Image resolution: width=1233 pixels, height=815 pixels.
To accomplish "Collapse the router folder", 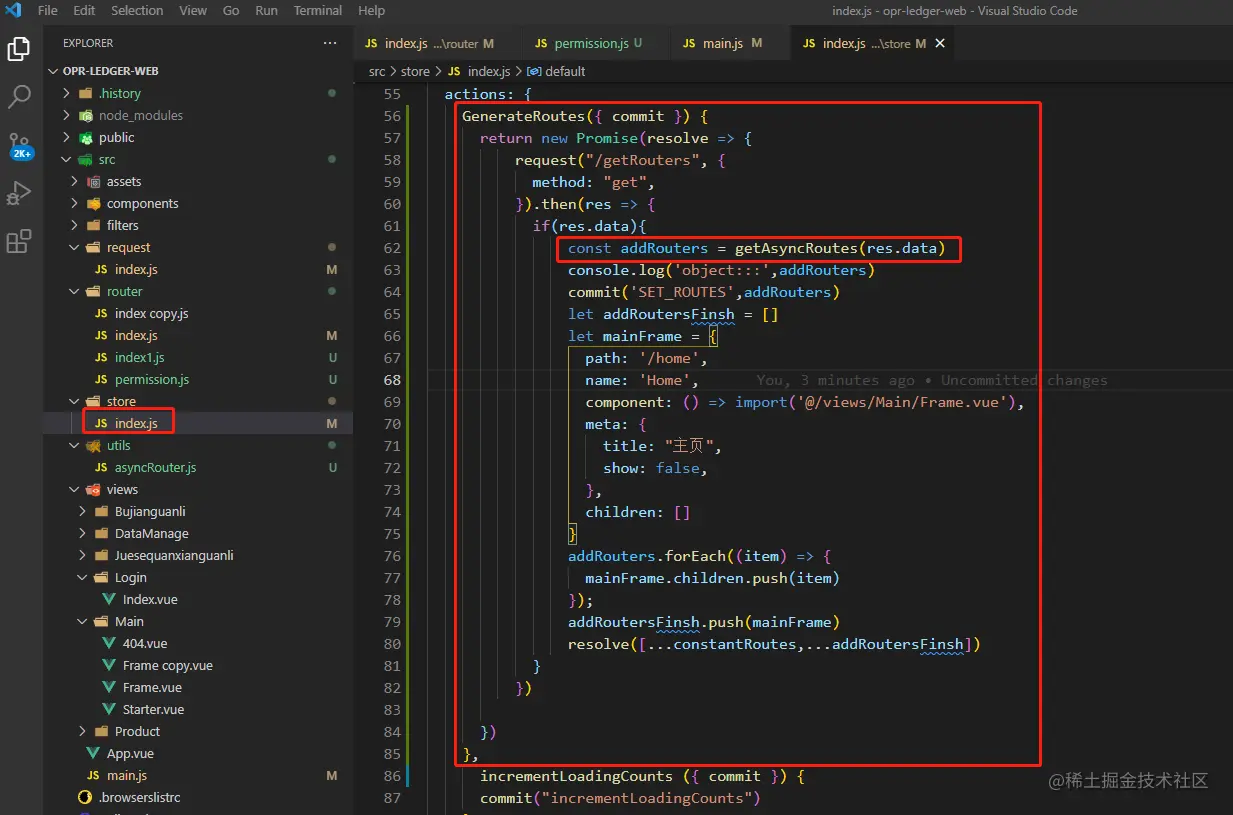I will [x=74, y=291].
